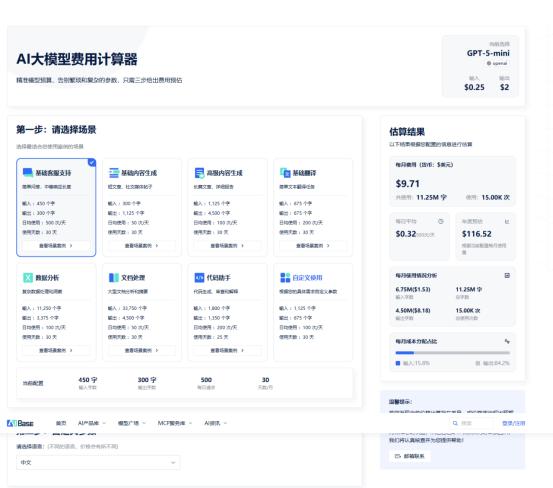The image size is (553, 488).
Task: Click the blue input legend square
Action: (x=398, y=363)
